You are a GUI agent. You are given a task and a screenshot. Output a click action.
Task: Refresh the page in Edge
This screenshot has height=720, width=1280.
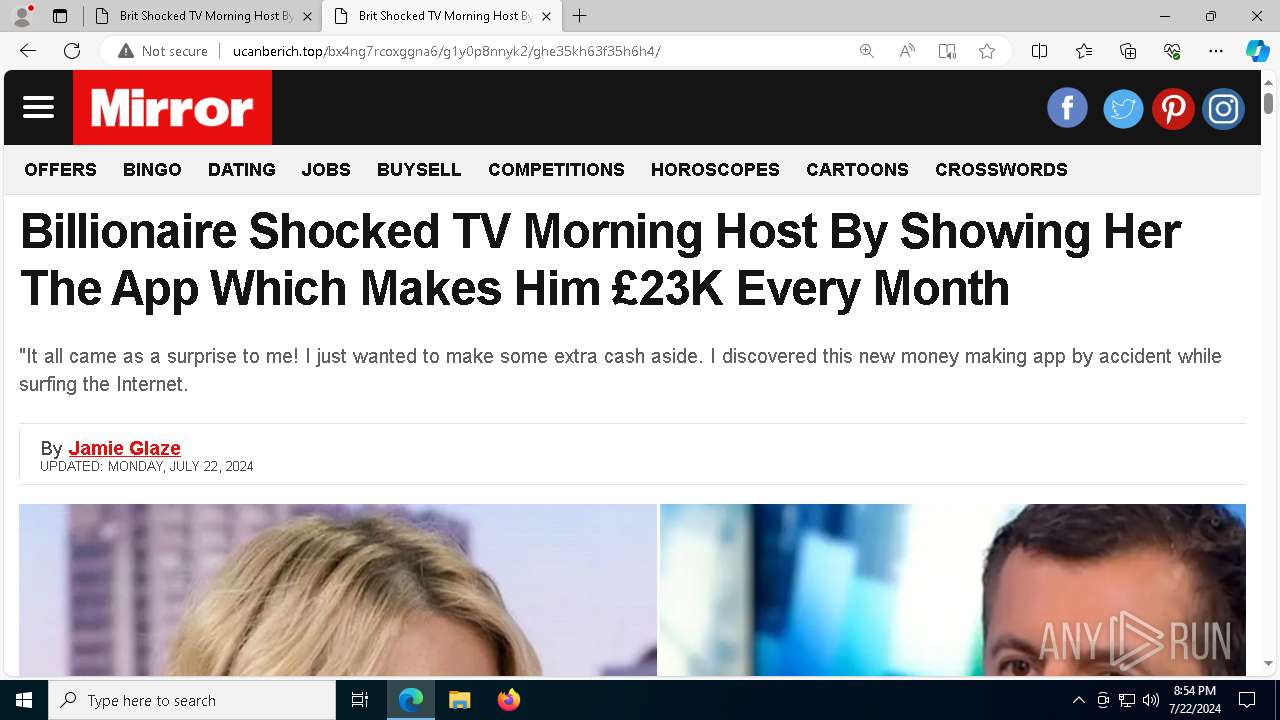(72, 51)
